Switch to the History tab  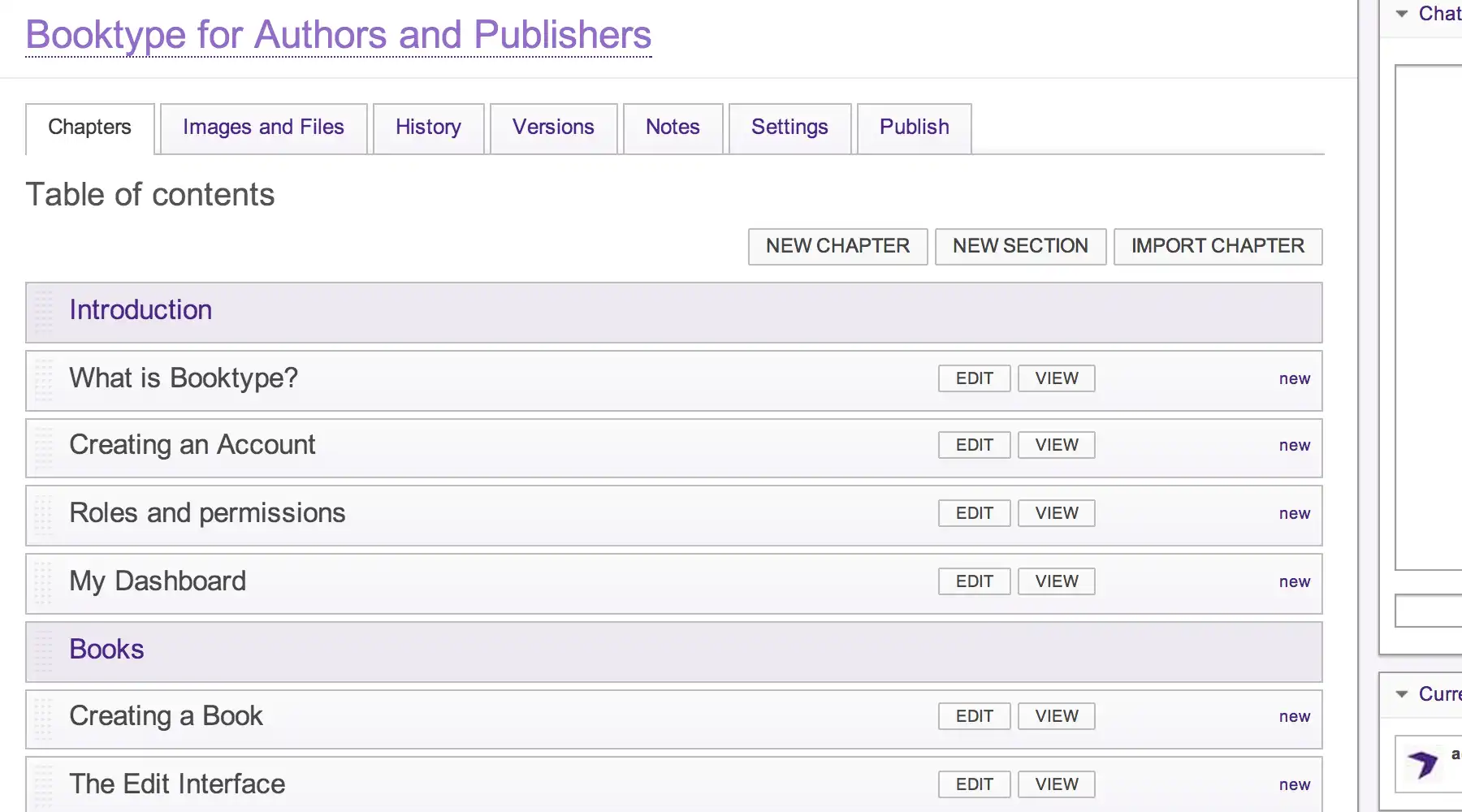tap(428, 127)
